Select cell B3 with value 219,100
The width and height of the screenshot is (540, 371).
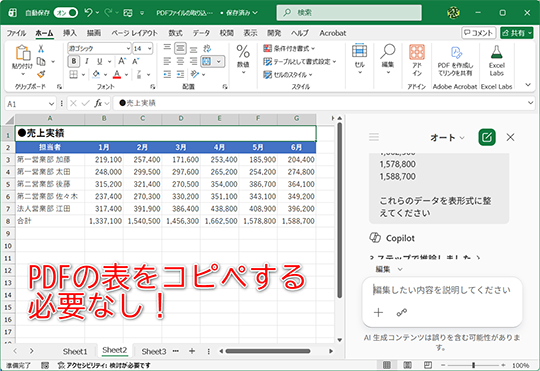(104, 160)
